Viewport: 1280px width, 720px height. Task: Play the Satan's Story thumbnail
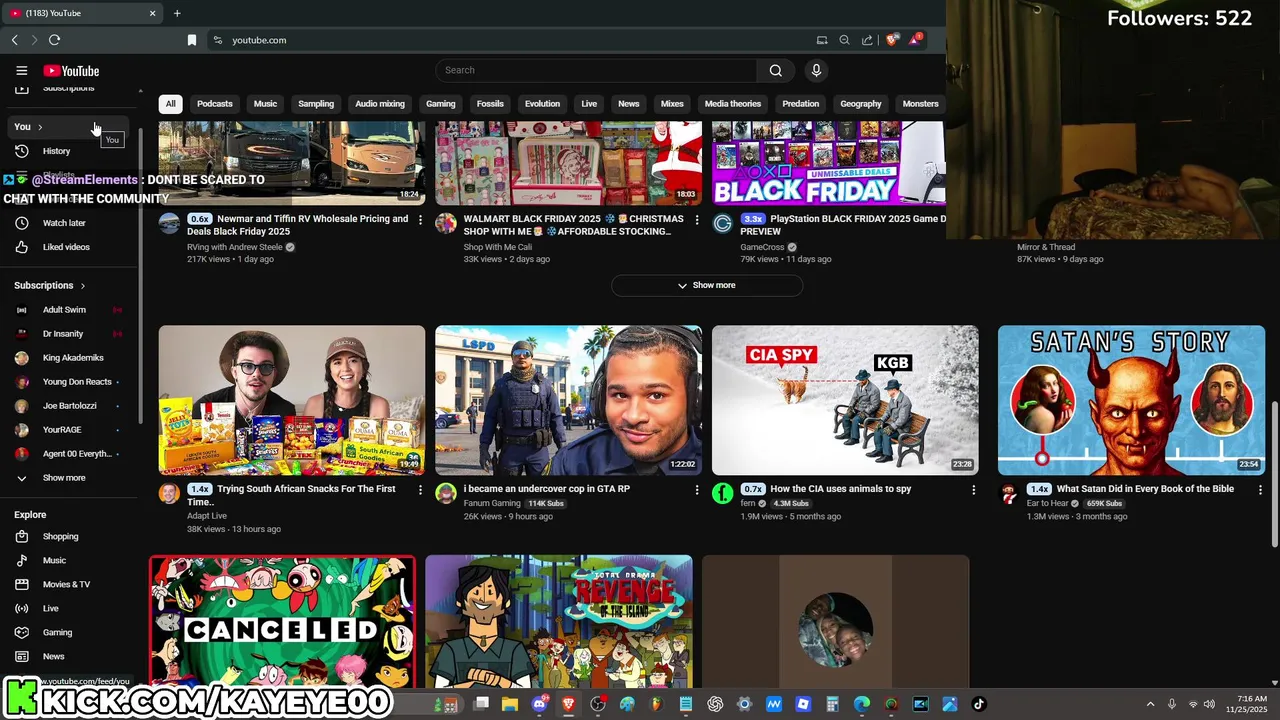point(1131,400)
